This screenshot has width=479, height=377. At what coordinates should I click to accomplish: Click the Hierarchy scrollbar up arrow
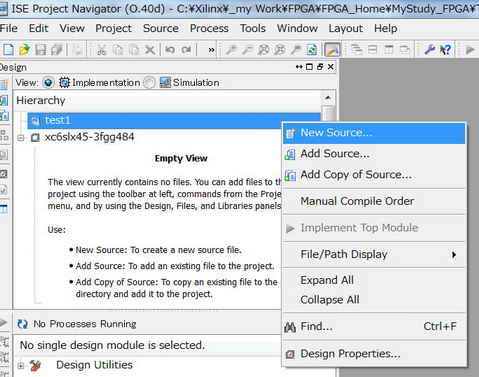click(x=328, y=98)
